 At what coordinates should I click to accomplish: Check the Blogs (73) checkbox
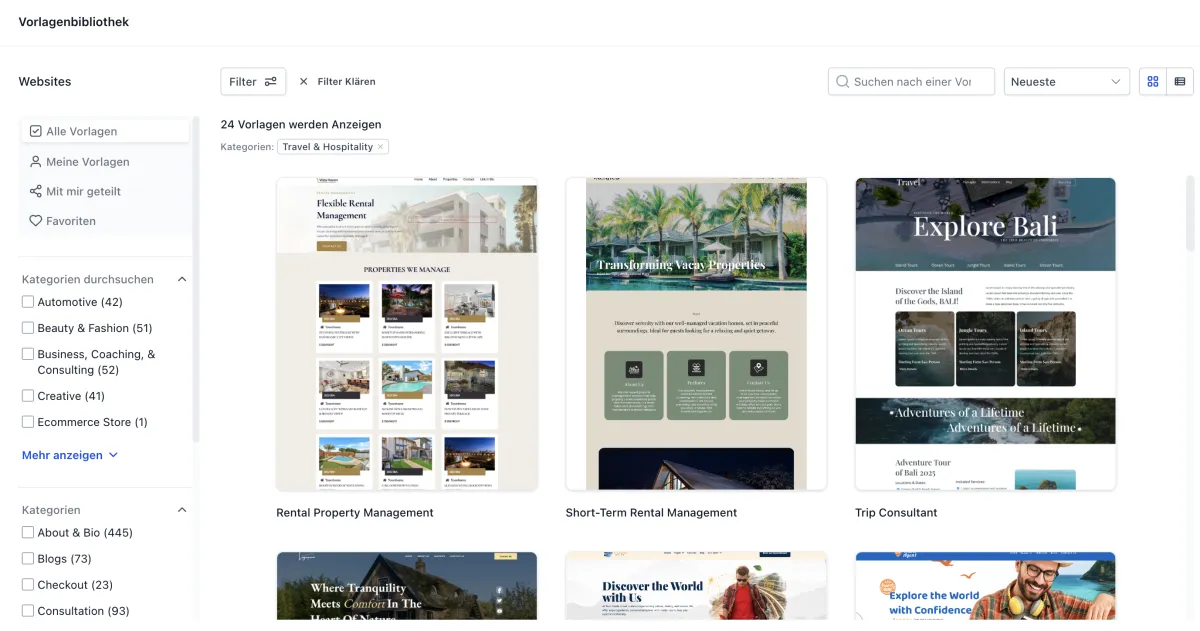(x=28, y=559)
